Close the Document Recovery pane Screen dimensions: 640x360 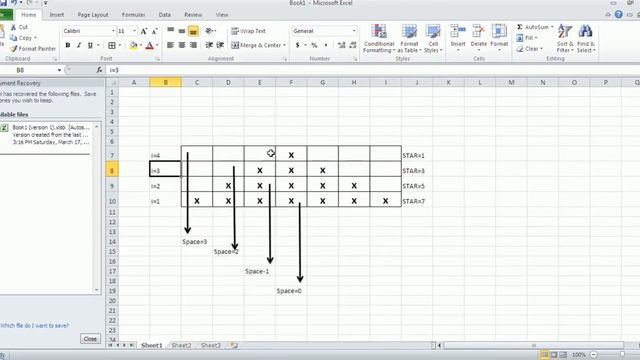pos(90,339)
